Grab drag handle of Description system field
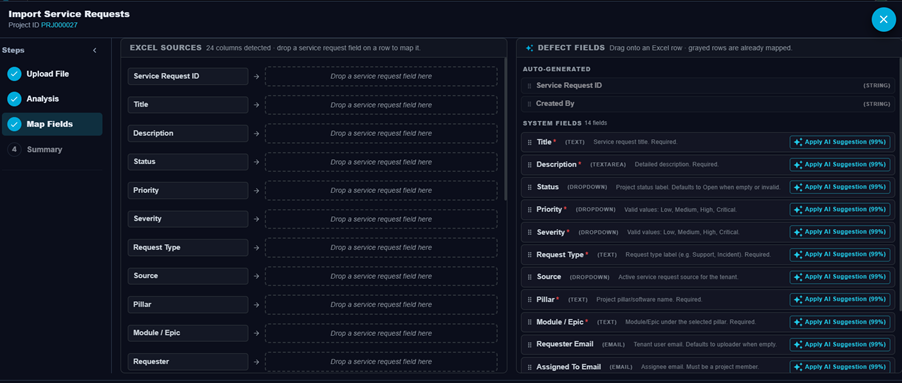 pyautogui.click(x=529, y=164)
